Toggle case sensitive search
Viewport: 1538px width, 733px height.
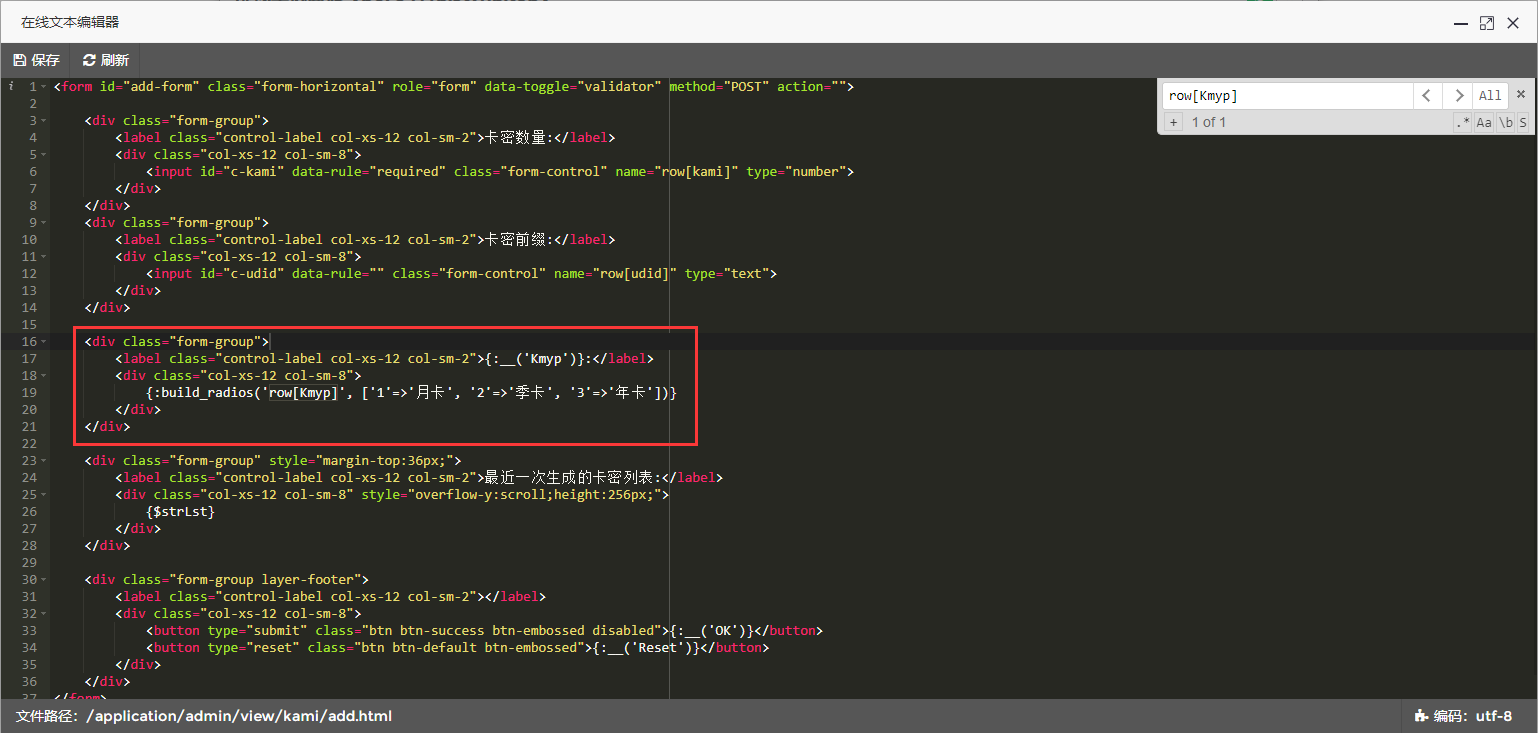[1484, 122]
